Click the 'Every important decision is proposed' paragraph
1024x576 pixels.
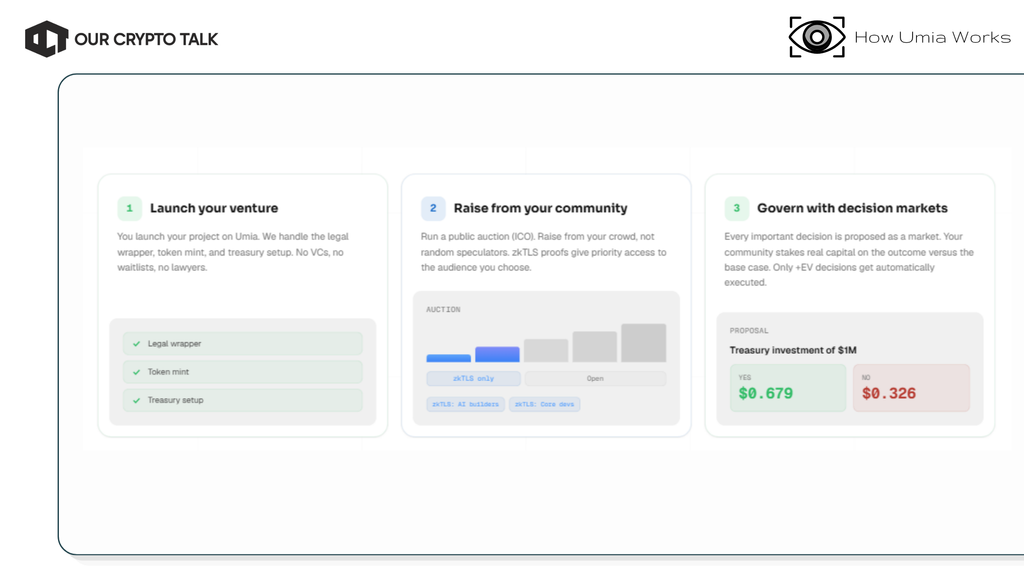[849, 259]
